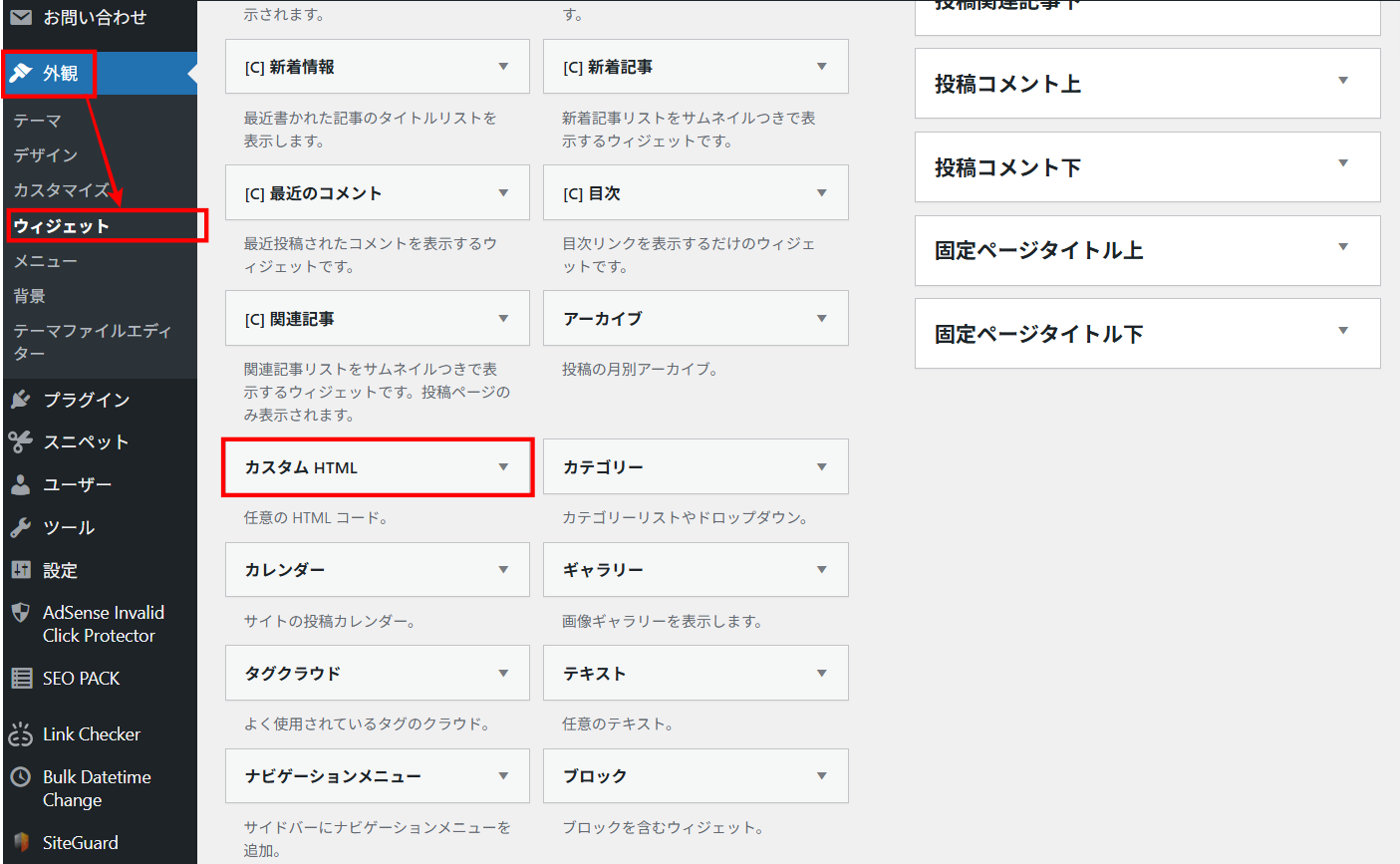Expand the 固定ページタイトル下 widget area
Viewport: 1400px width, 864px height.
point(1342,332)
